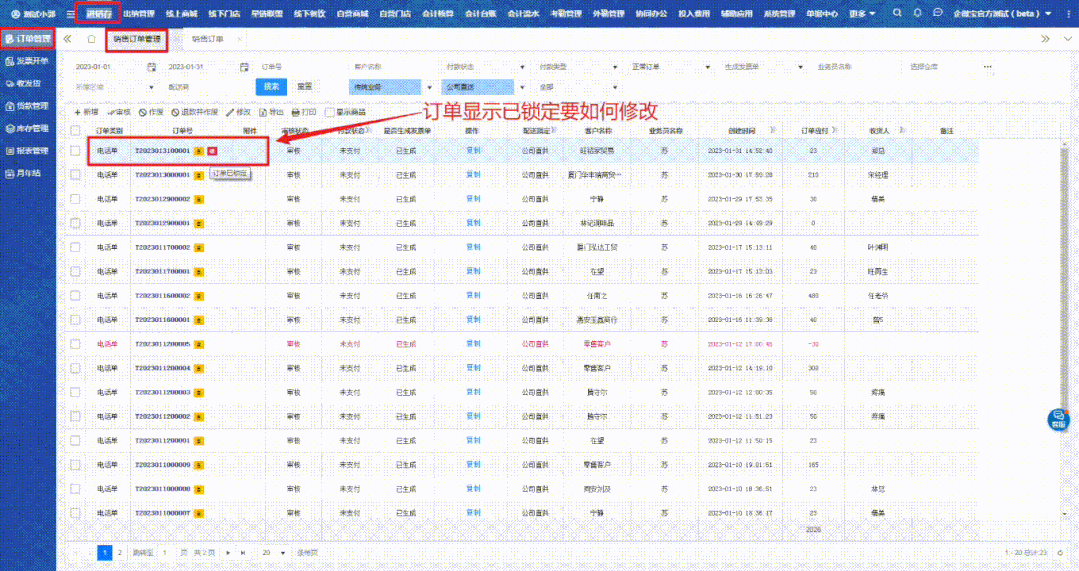
Task: Click the hamburger menu icon beside the logo
Action: (x=69, y=14)
